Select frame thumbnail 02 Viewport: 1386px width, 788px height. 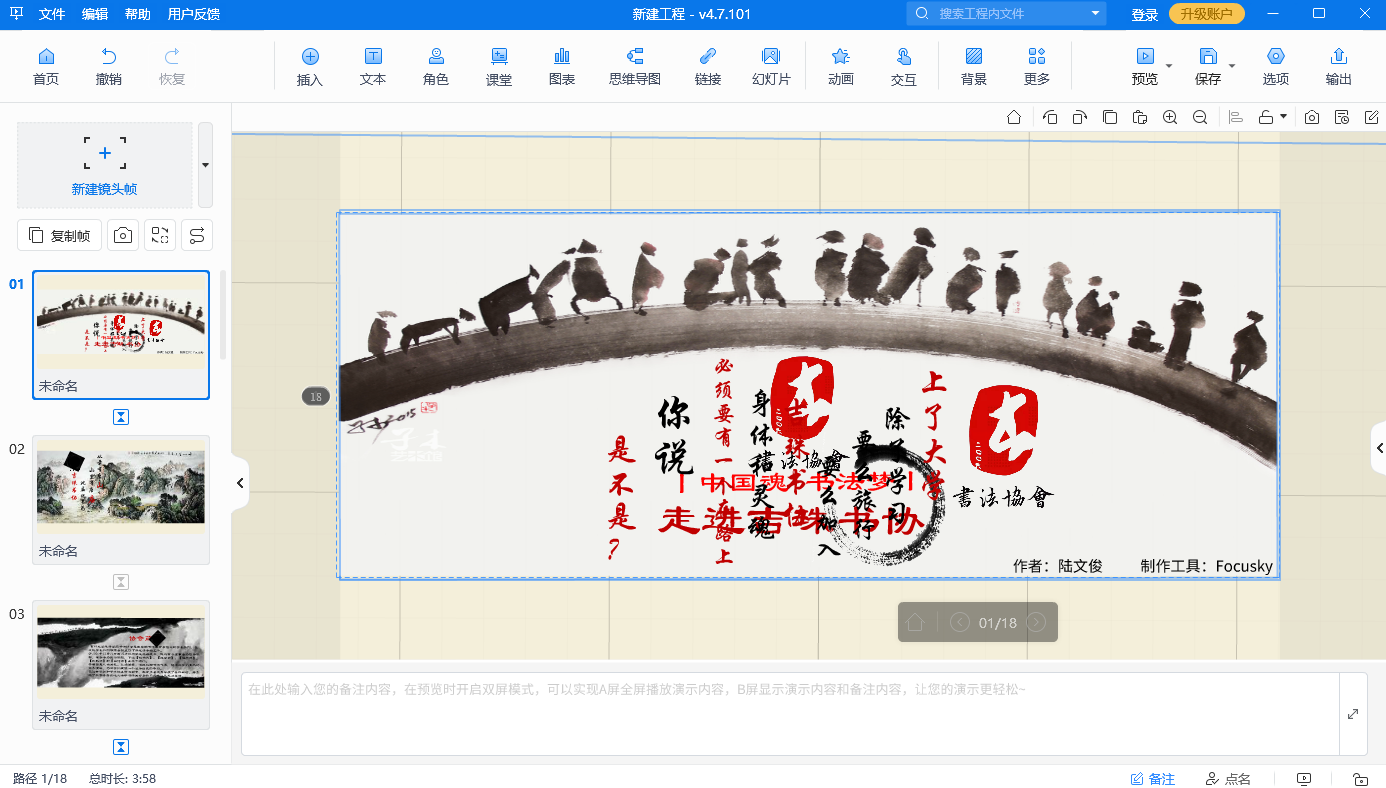click(121, 500)
